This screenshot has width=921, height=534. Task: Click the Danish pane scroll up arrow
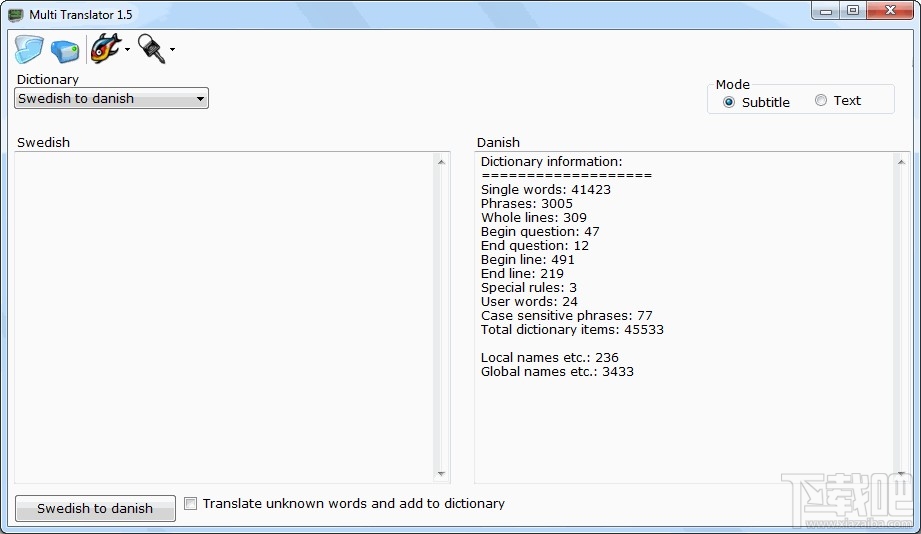coord(901,162)
